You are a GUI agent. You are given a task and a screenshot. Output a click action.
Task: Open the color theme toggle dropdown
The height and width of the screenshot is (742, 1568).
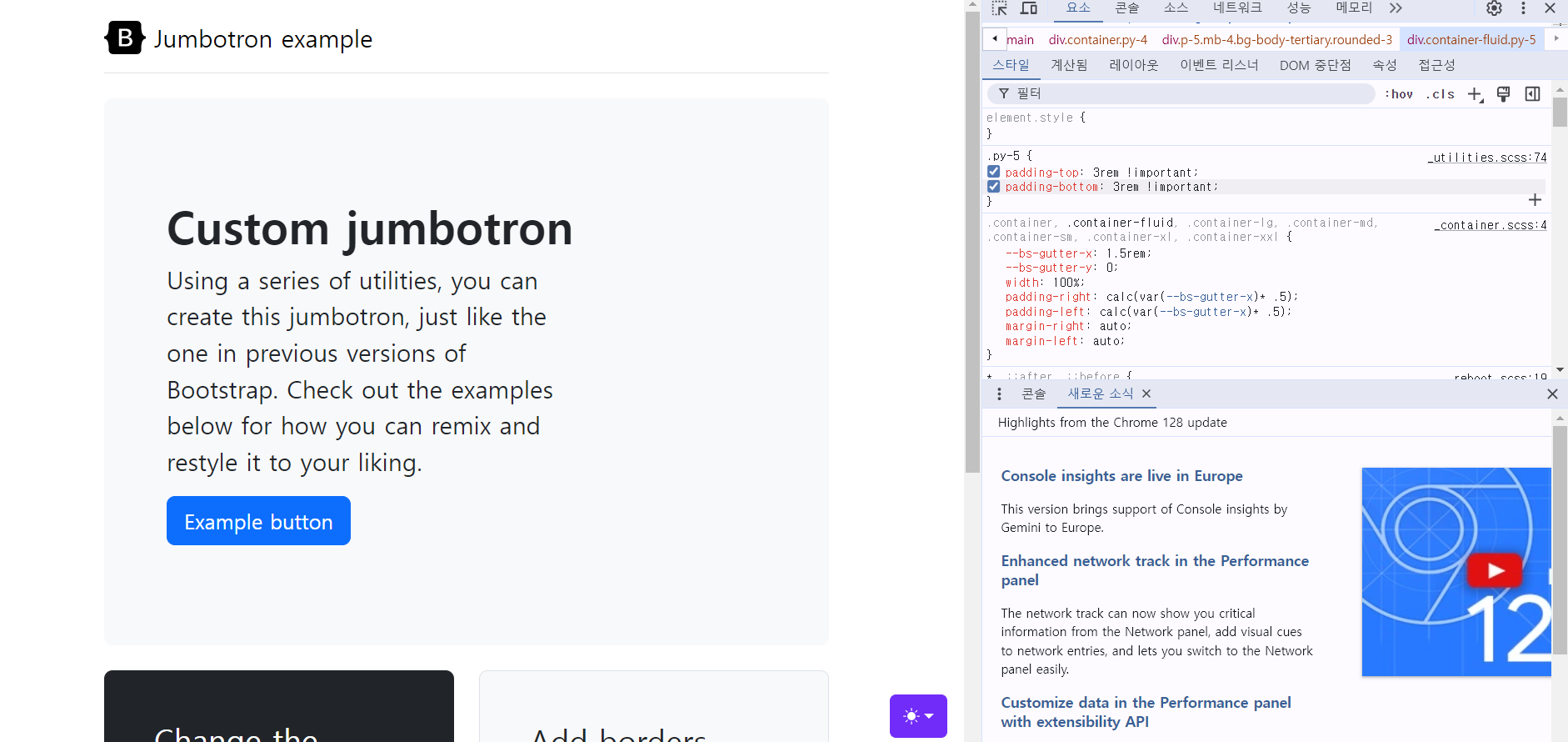(918, 716)
